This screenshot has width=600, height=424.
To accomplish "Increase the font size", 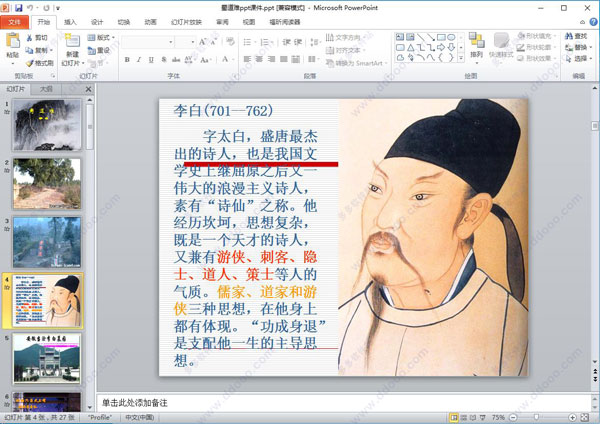I will [202, 42].
